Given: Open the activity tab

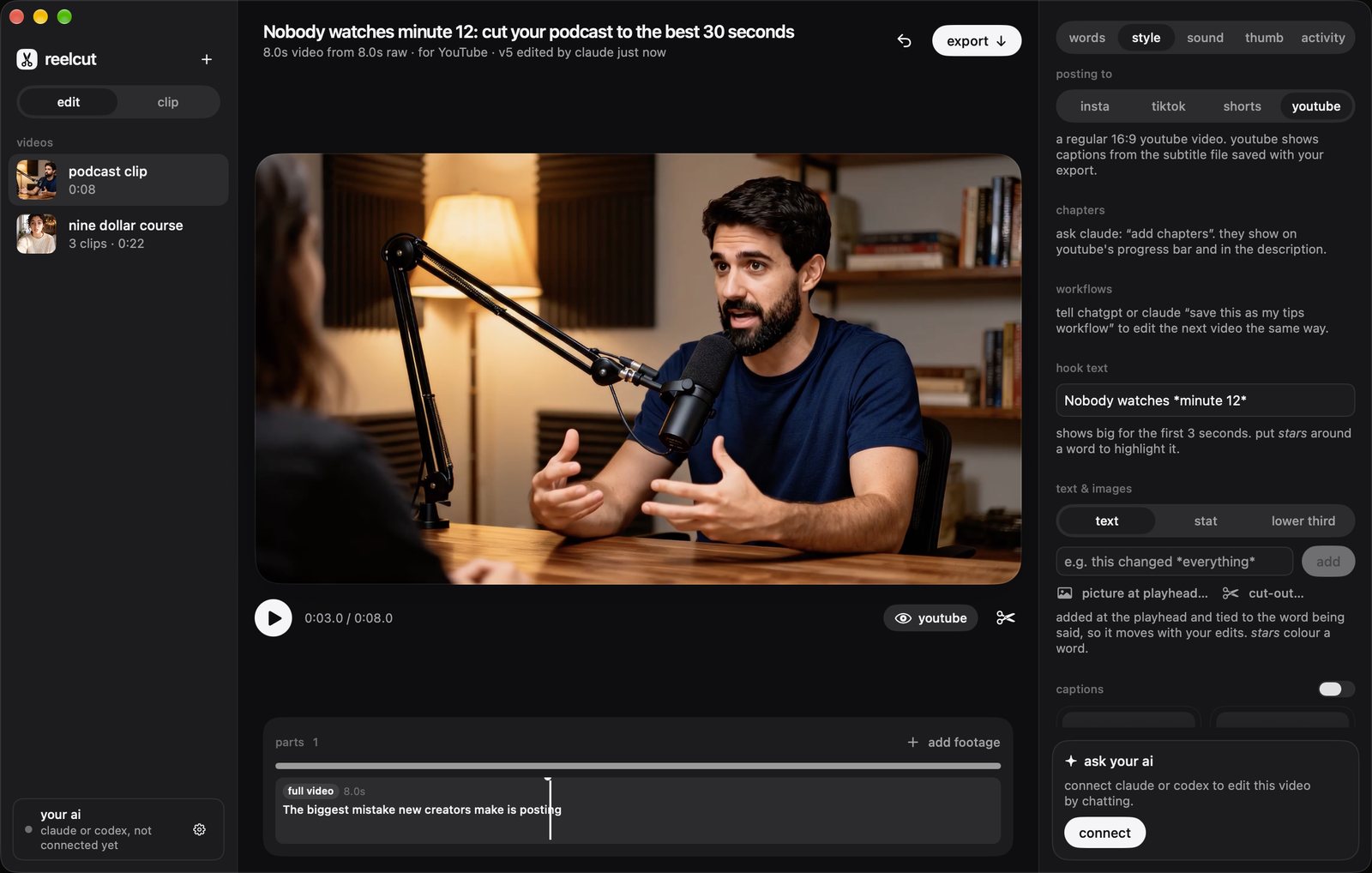Looking at the screenshot, I should tap(1323, 38).
